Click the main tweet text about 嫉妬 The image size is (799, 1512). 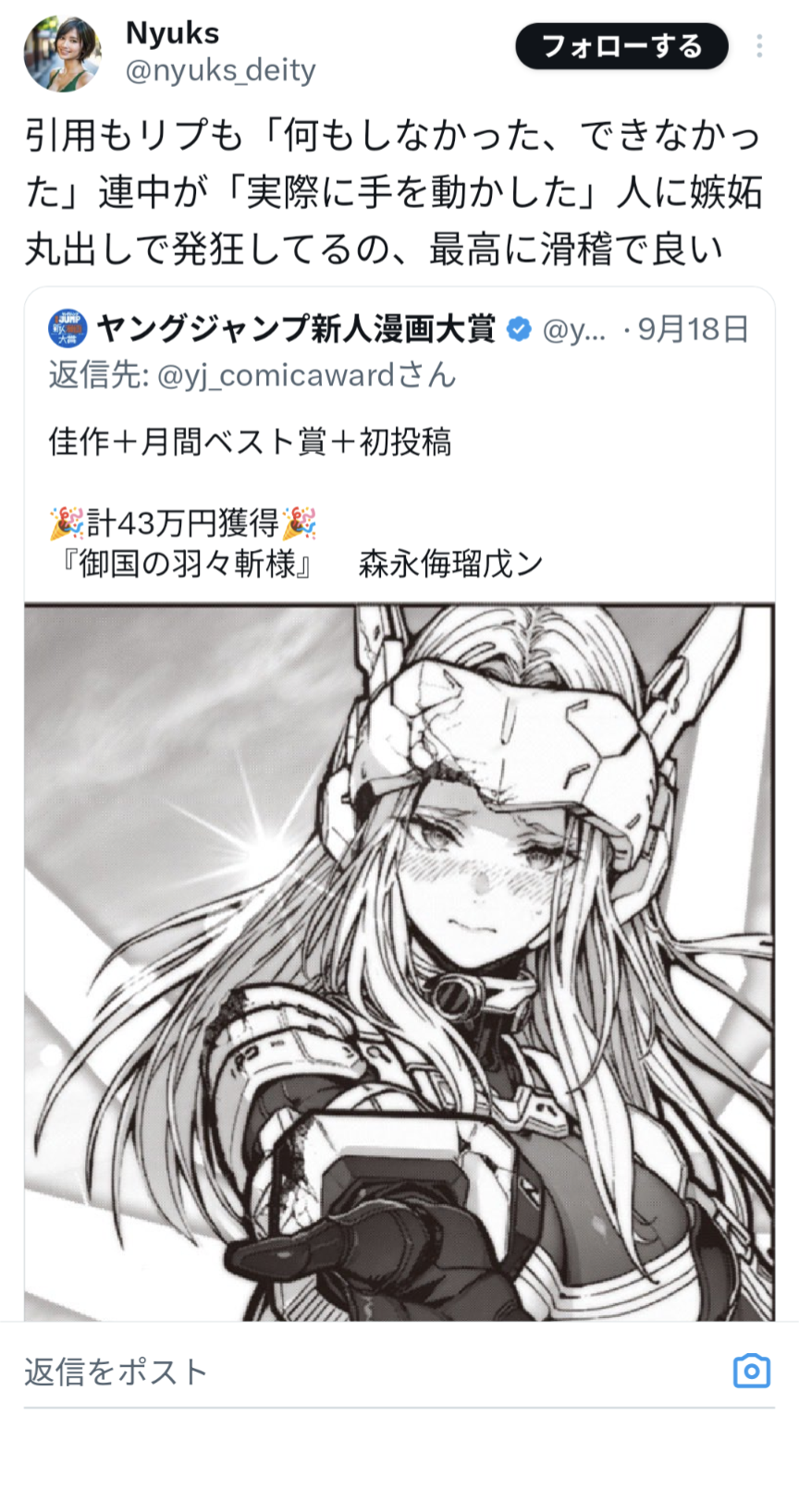394,192
